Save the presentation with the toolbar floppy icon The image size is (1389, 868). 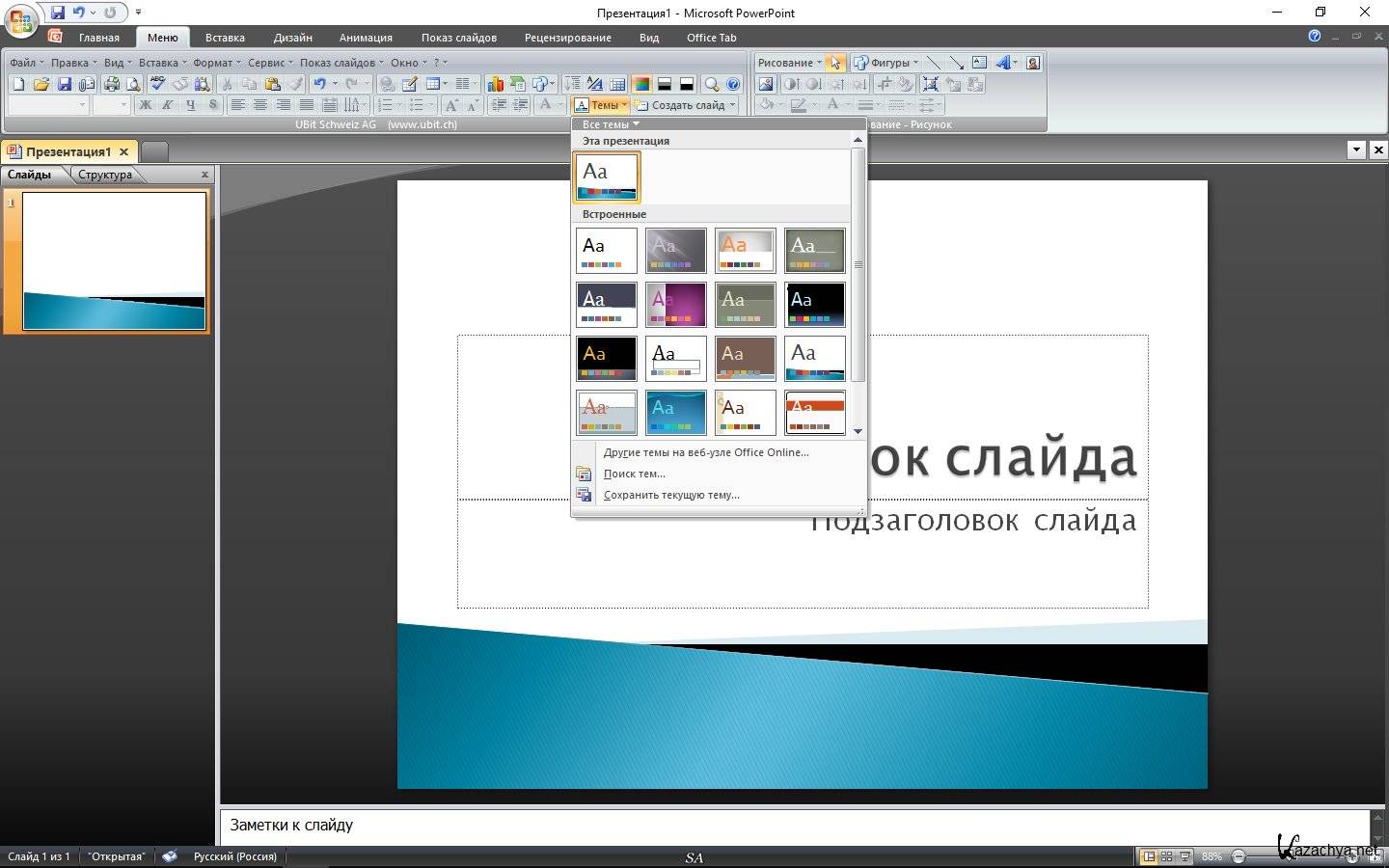click(64, 85)
